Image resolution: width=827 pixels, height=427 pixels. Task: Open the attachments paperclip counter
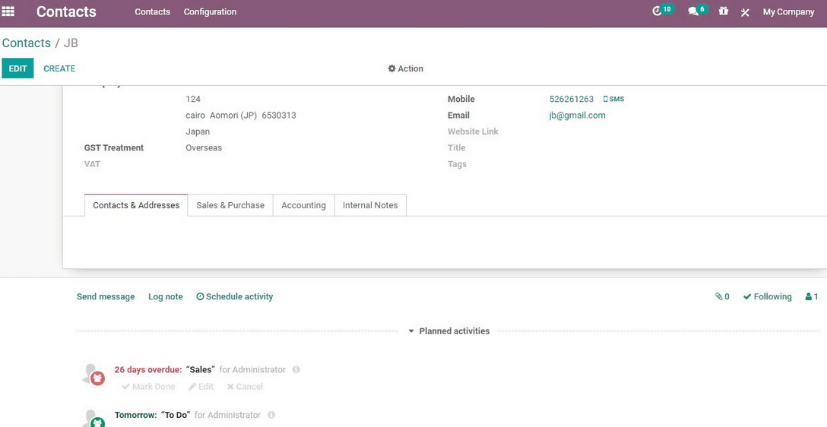click(x=722, y=297)
